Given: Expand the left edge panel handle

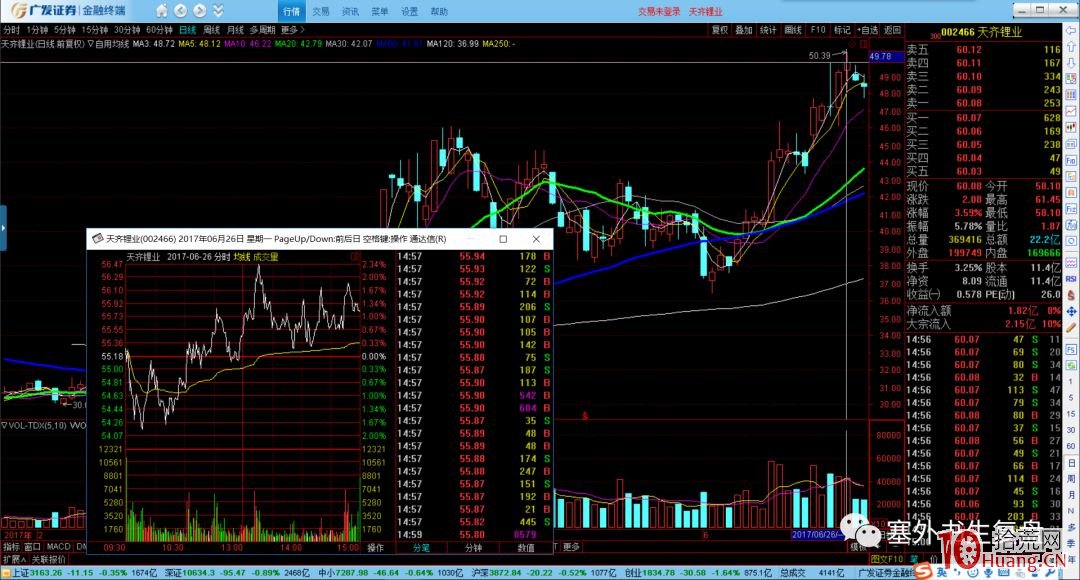Looking at the screenshot, I should click(3, 228).
